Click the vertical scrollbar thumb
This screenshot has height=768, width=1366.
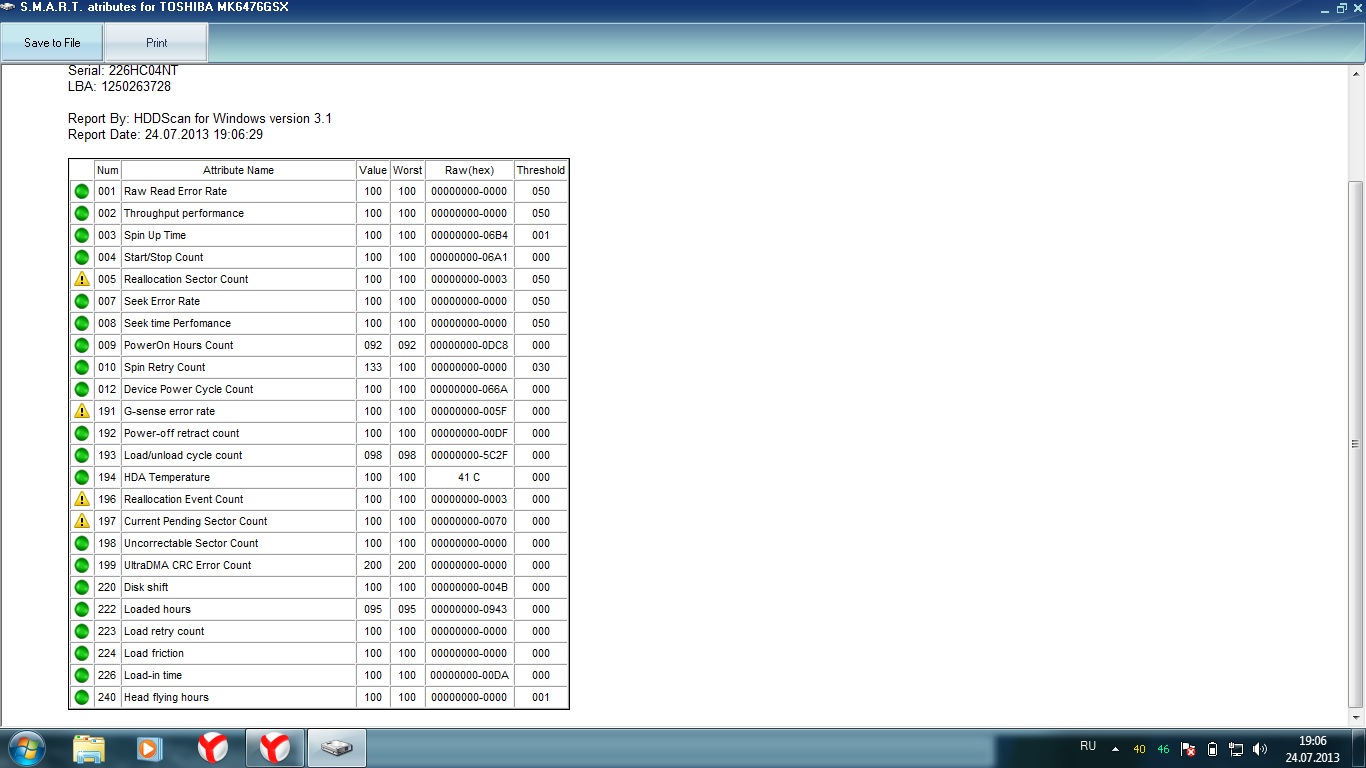pyautogui.click(x=1356, y=444)
